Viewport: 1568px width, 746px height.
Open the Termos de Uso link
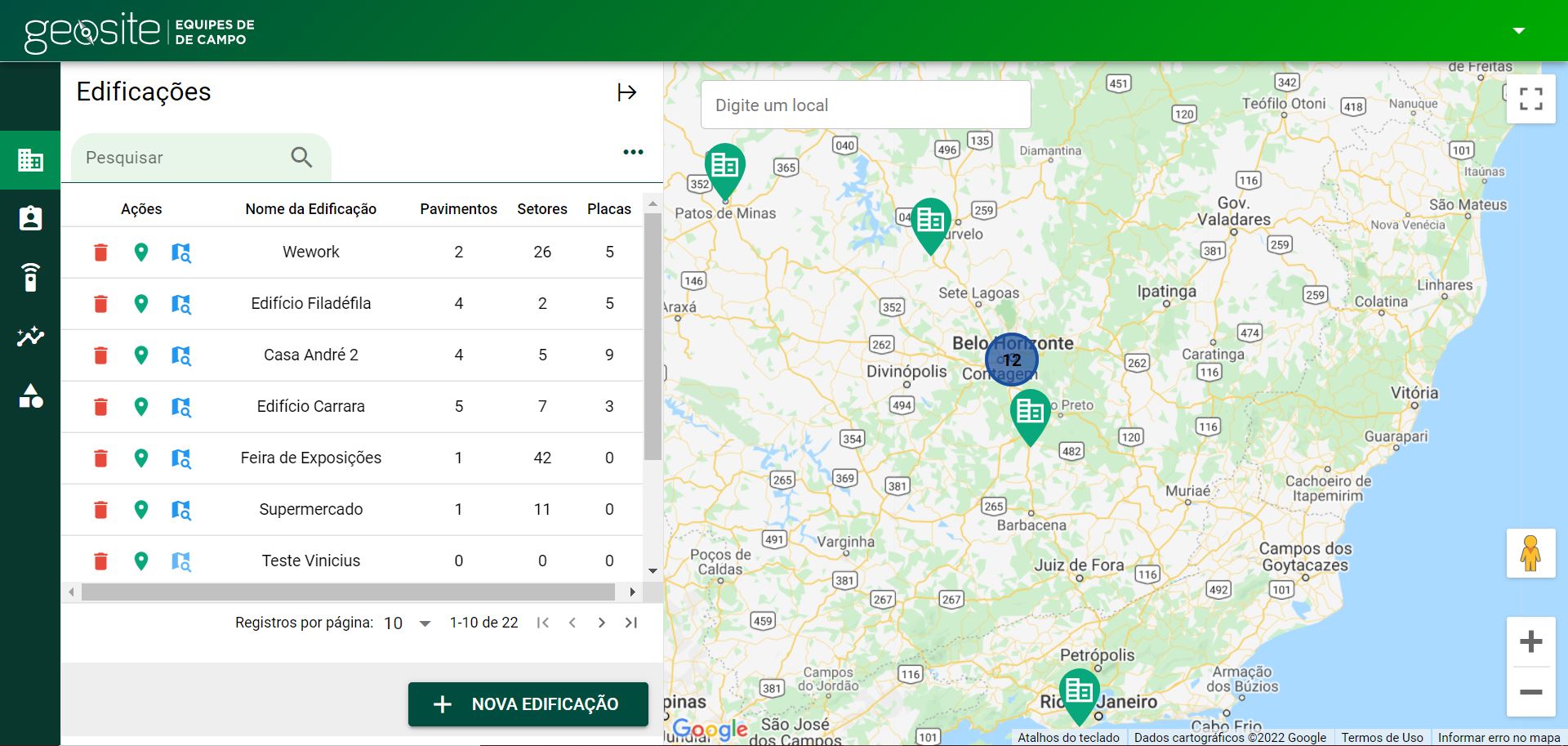pos(1383,737)
